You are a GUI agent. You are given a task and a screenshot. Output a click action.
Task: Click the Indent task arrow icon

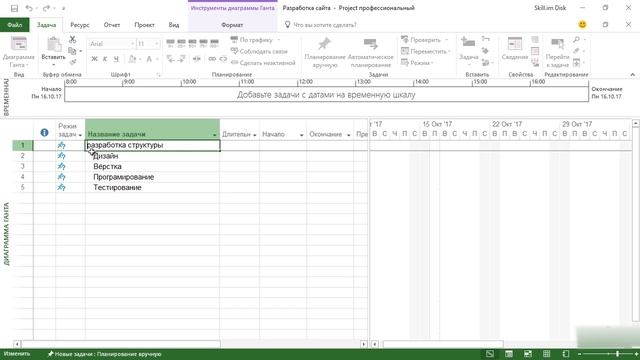pyautogui.click(x=182, y=59)
